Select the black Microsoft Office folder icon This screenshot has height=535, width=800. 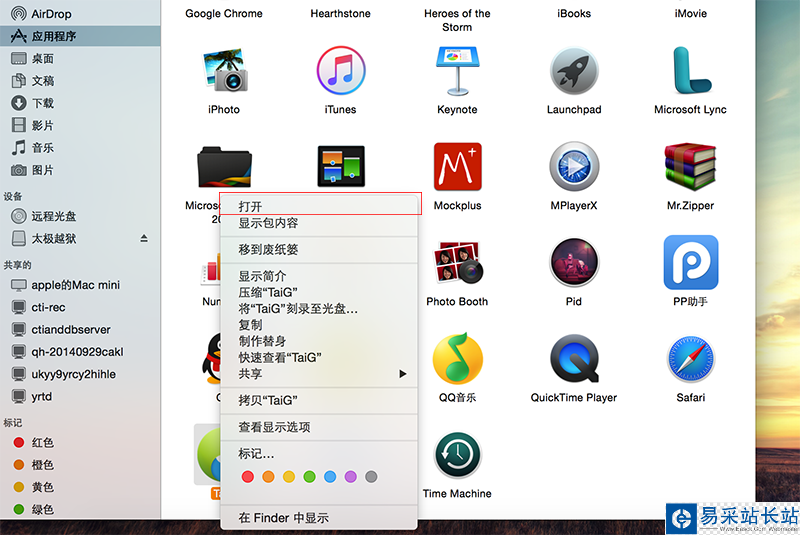point(224,167)
